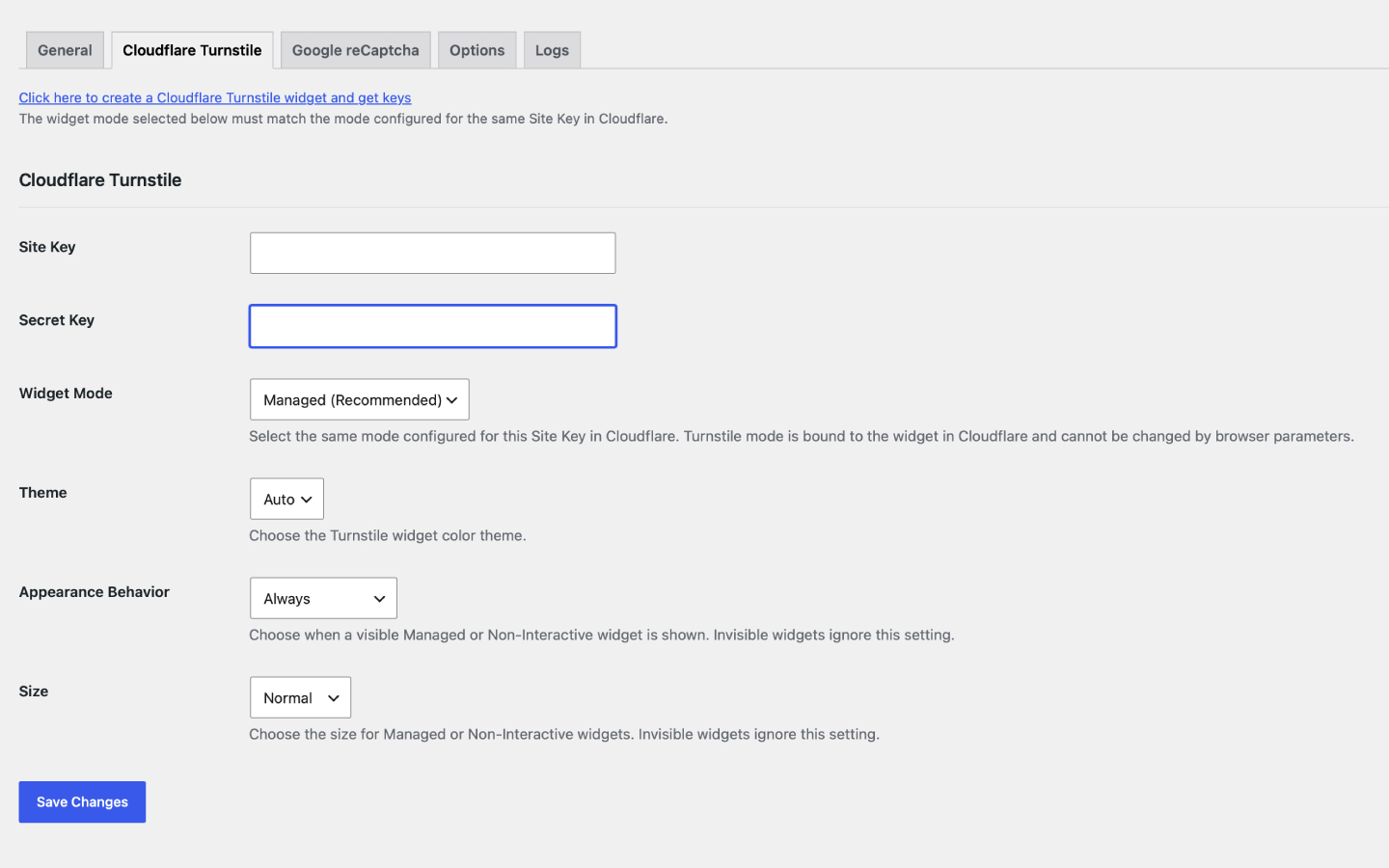Click the Cloudflare Turnstile section heading
1389x868 pixels.
pos(100,180)
